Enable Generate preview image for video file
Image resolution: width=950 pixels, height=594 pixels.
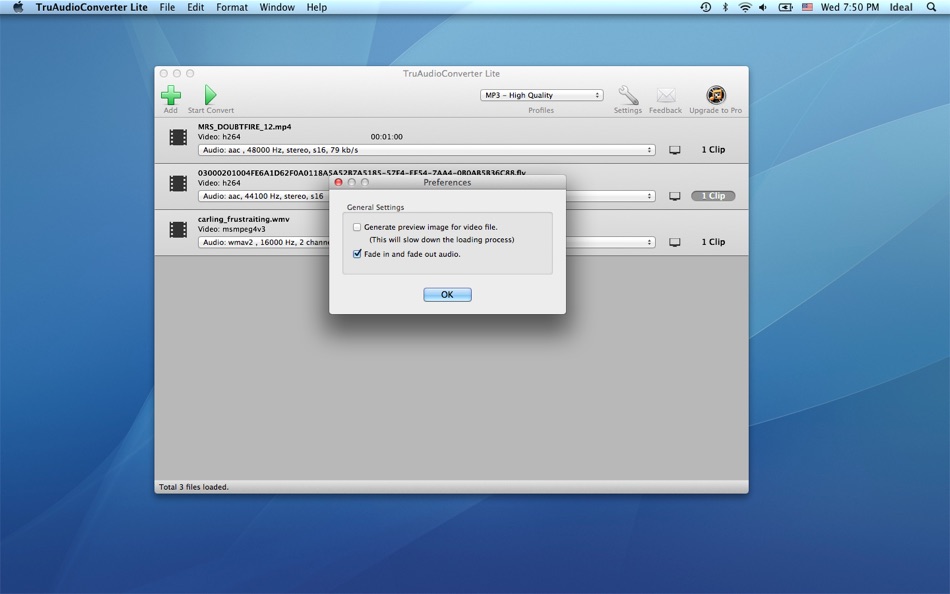click(357, 227)
